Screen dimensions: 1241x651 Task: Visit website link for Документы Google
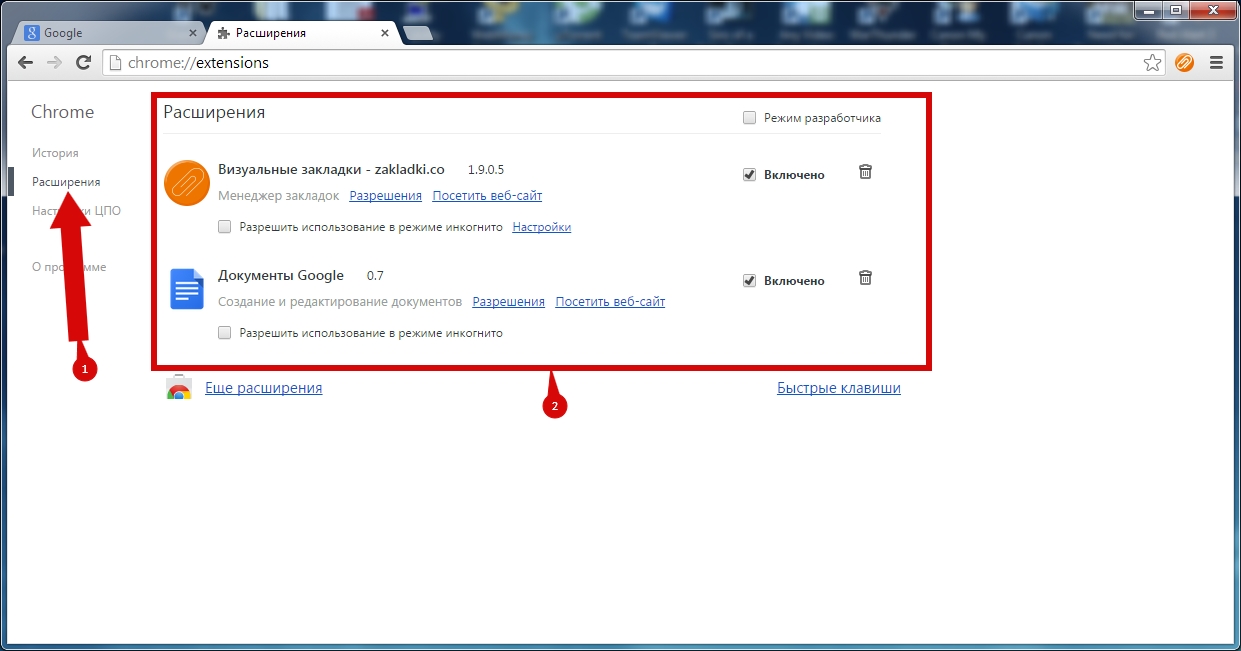click(x=611, y=302)
